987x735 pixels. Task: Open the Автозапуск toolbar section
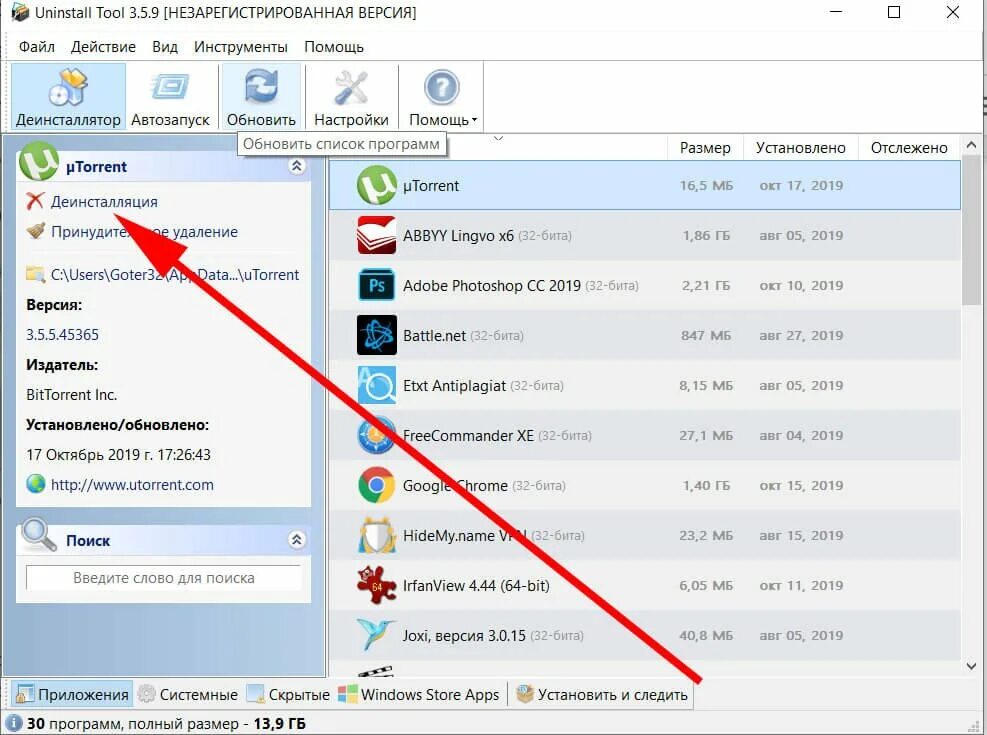tap(170, 96)
